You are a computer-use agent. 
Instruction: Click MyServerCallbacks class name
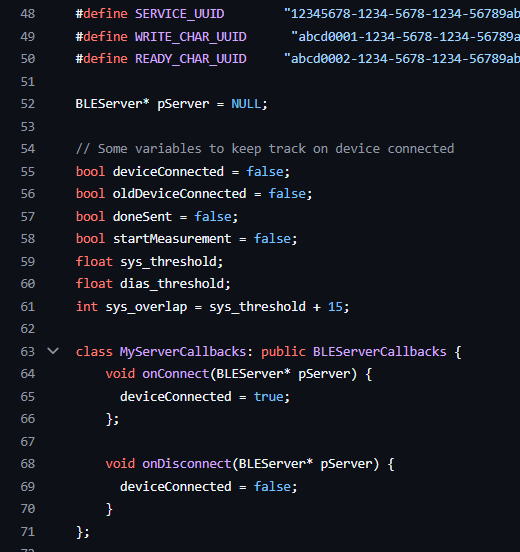183,352
